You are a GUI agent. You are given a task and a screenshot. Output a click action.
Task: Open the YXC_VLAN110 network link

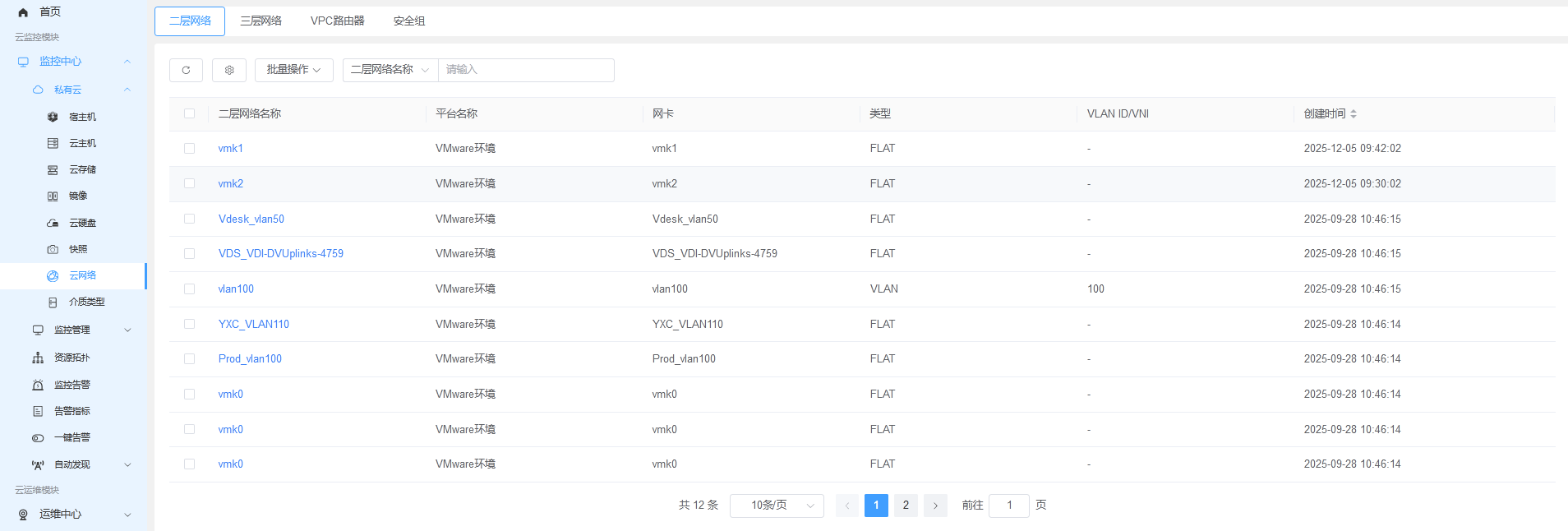(x=254, y=324)
